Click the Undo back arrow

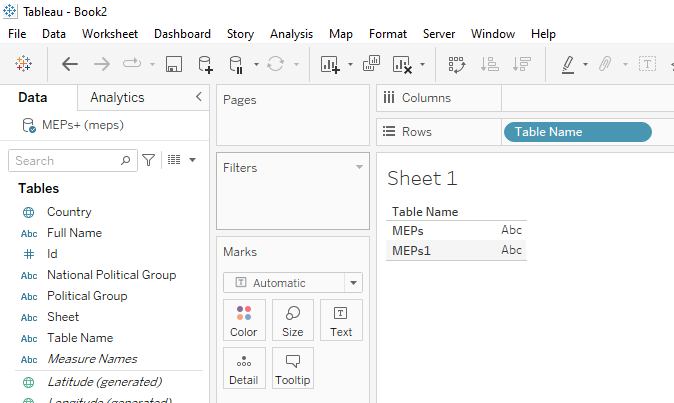point(70,64)
